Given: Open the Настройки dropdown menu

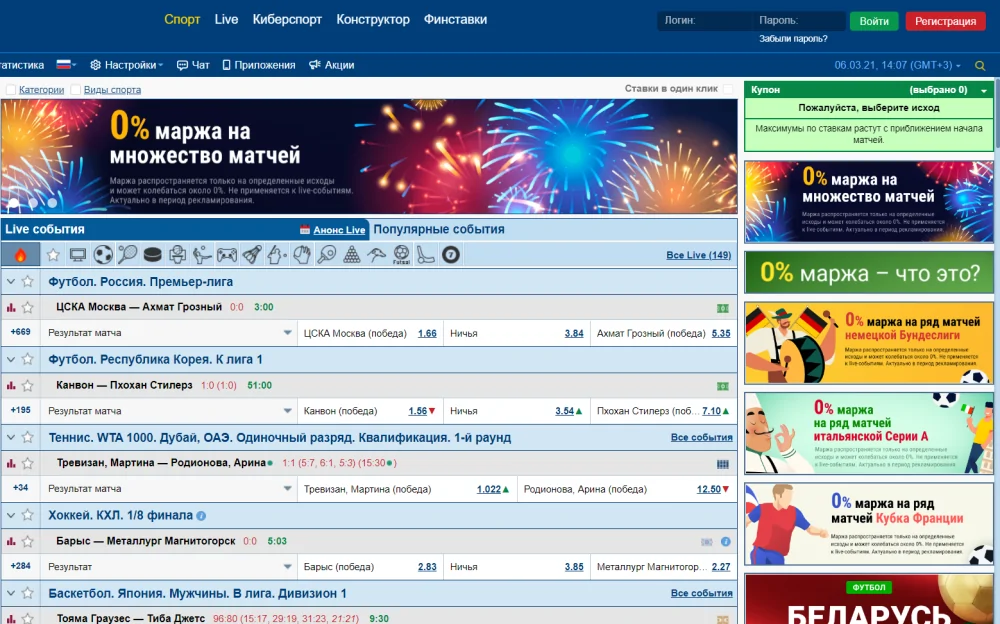Looking at the screenshot, I should point(127,65).
